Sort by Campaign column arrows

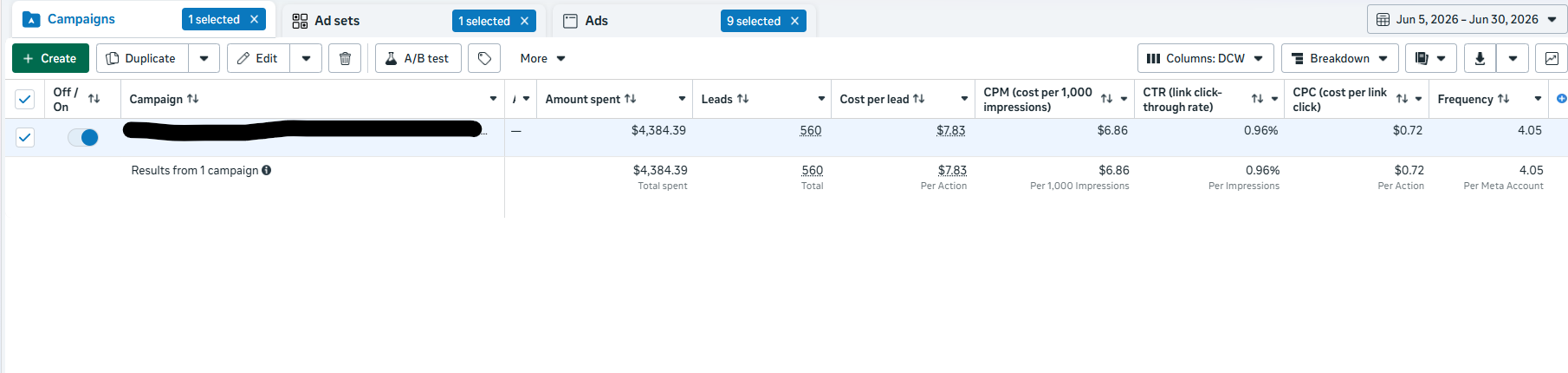193,99
